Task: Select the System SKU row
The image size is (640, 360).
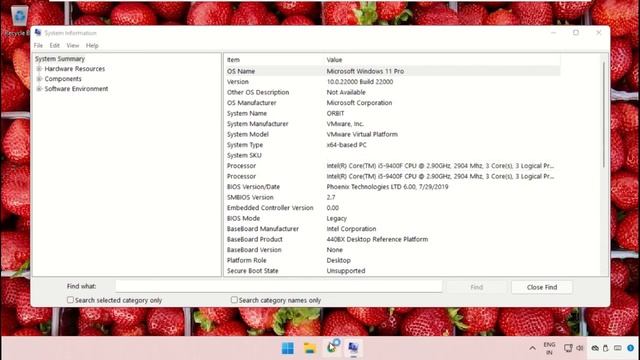Action: pyautogui.click(x=392, y=156)
